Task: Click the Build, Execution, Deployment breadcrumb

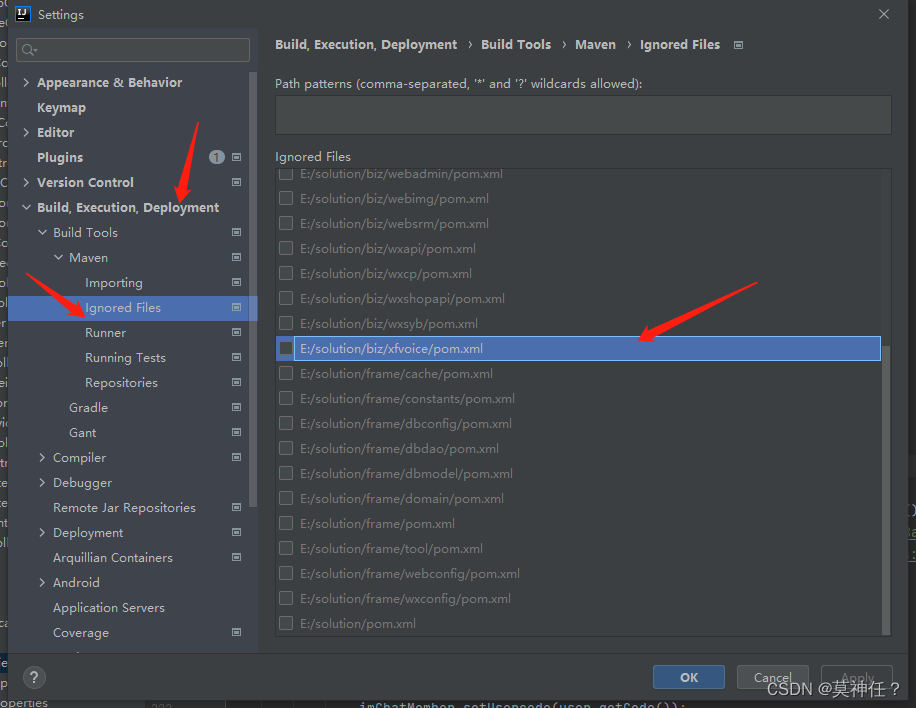Action: click(366, 45)
